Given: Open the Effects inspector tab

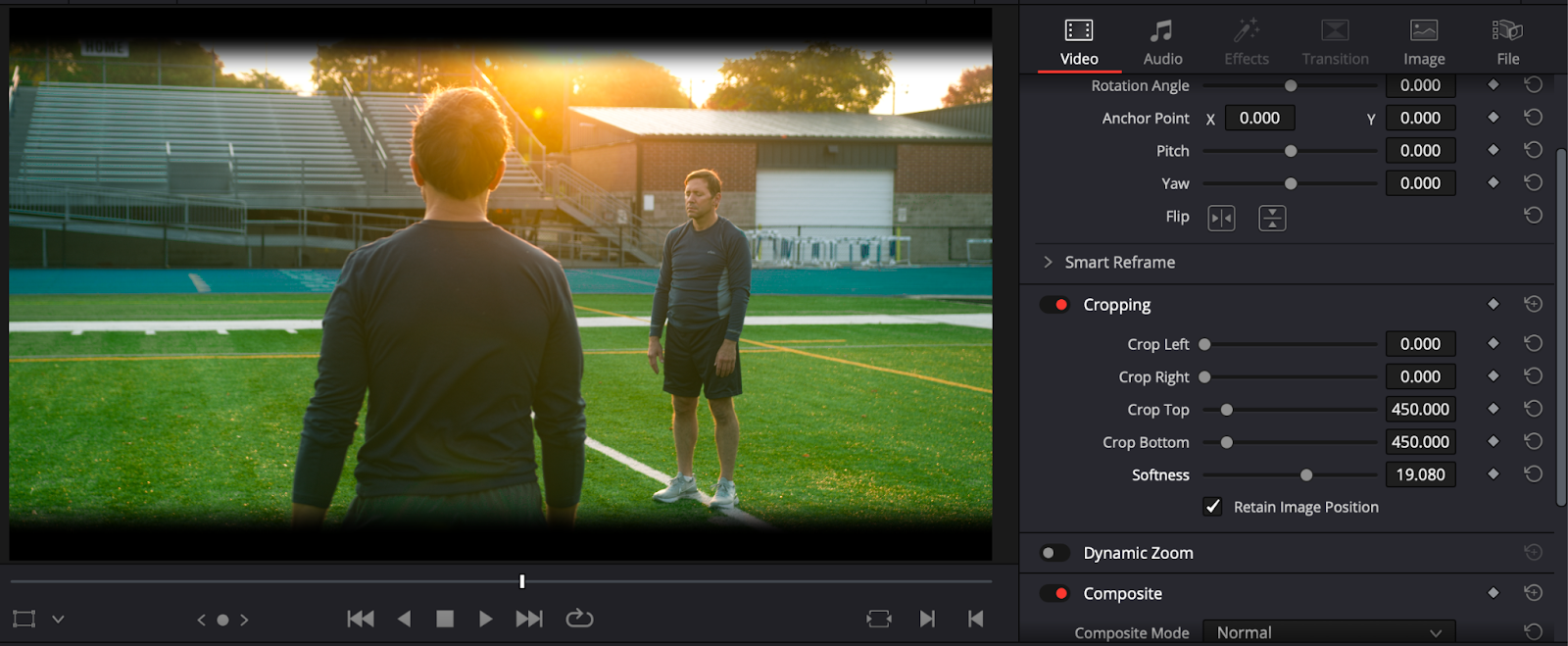Looking at the screenshot, I should pyautogui.click(x=1247, y=43).
